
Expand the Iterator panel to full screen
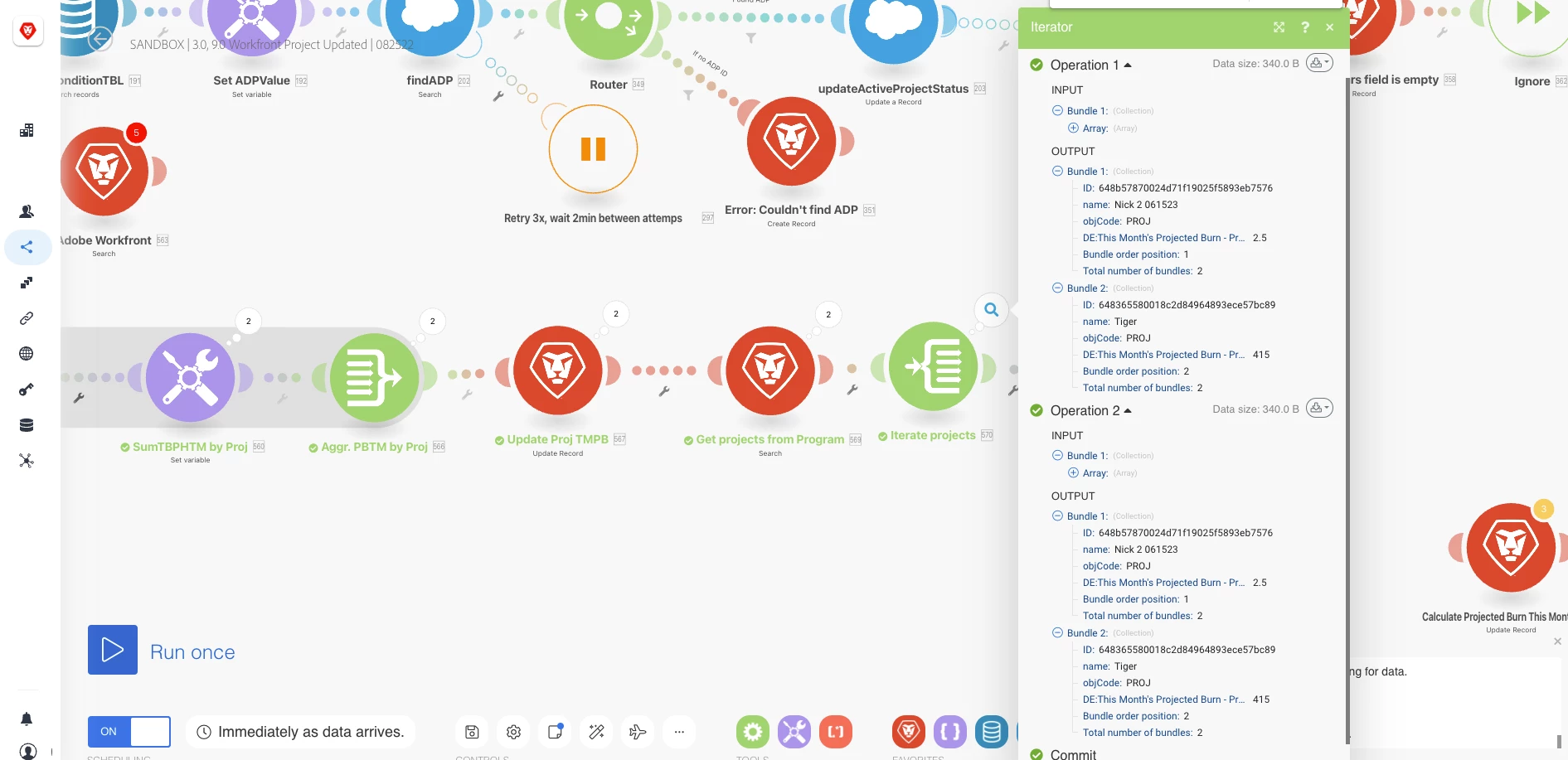pyautogui.click(x=1279, y=27)
